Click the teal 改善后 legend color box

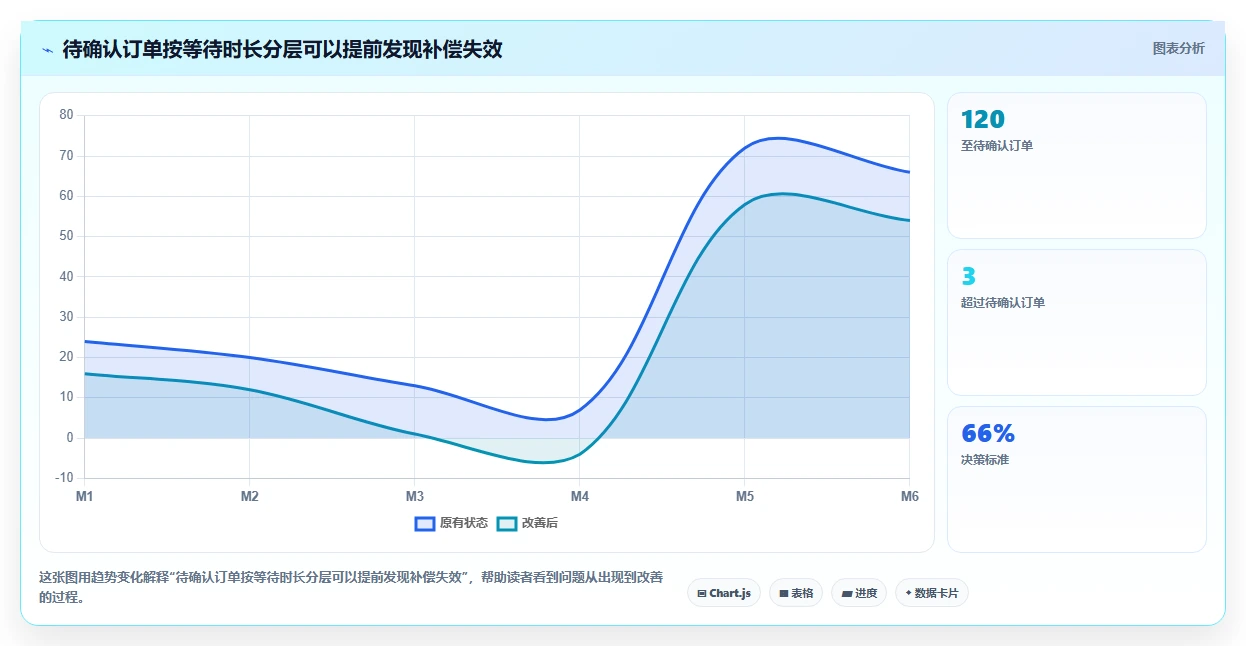point(507,523)
